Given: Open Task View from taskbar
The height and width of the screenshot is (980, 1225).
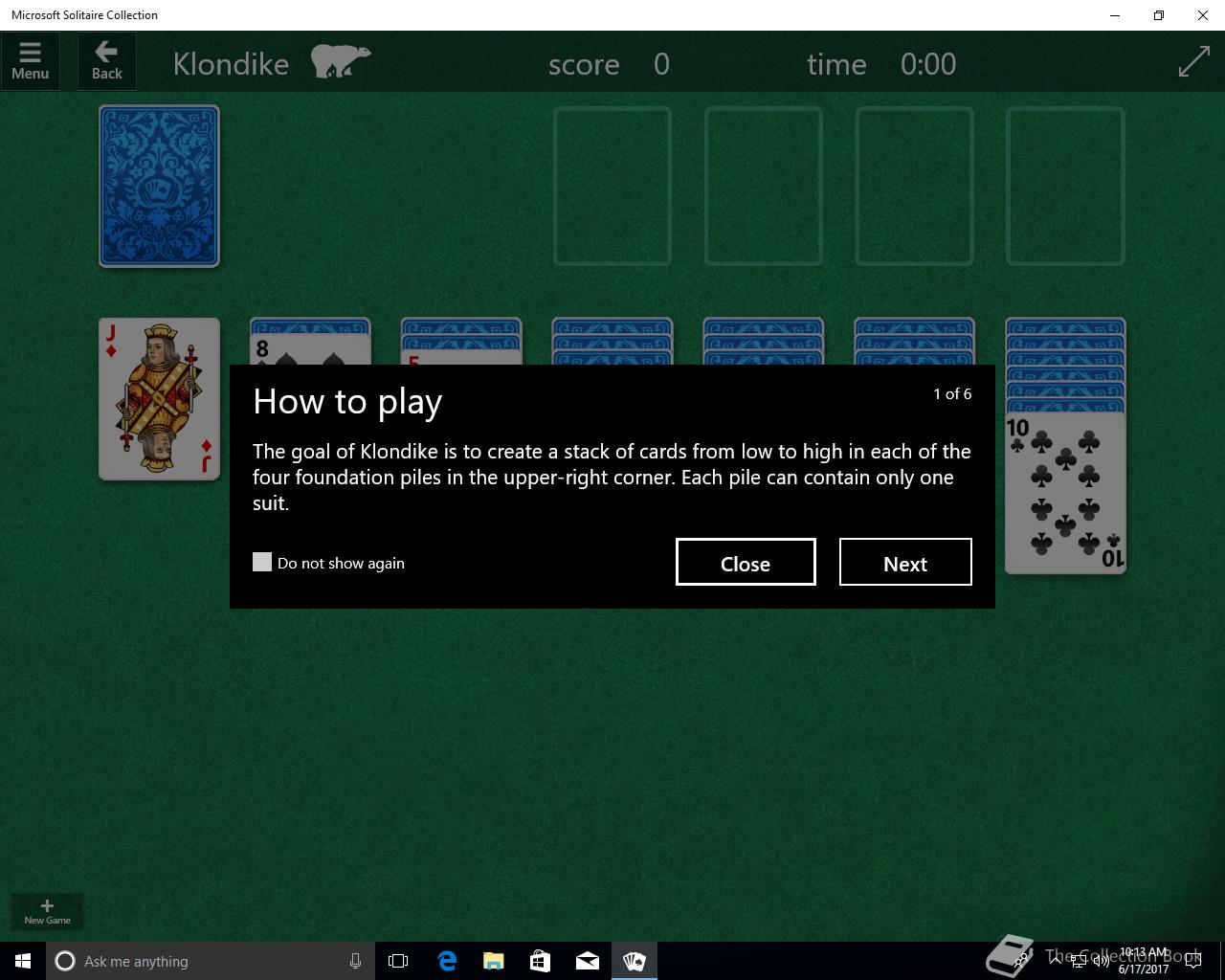Looking at the screenshot, I should (398, 961).
